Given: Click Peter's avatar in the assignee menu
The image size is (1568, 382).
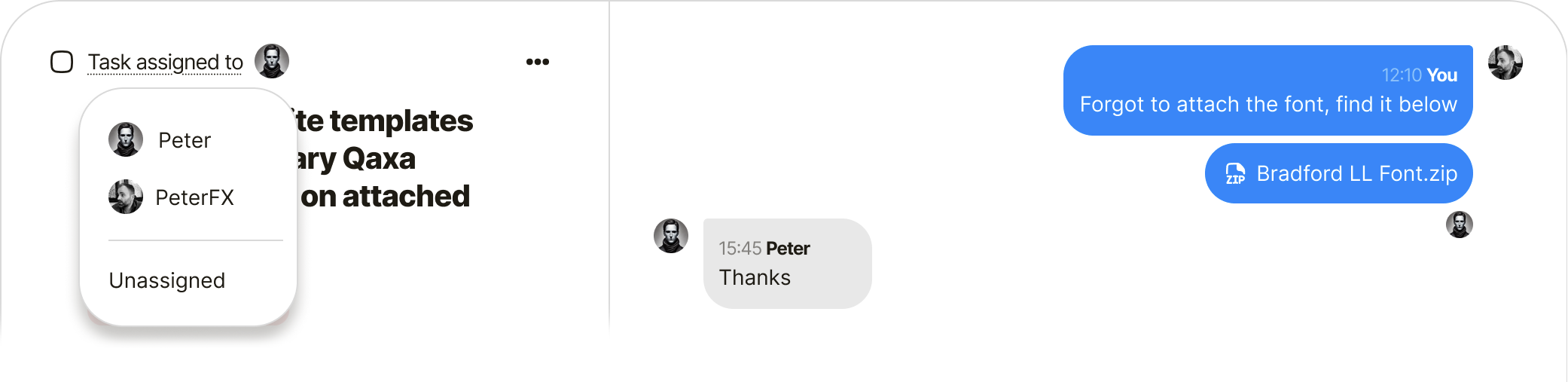Looking at the screenshot, I should (x=126, y=139).
